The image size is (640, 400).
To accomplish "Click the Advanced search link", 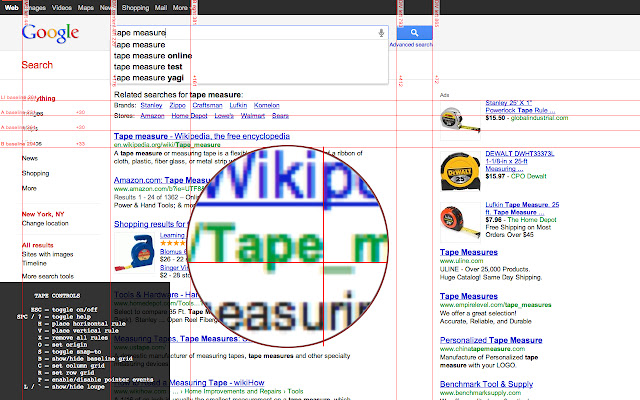I will 411,45.
